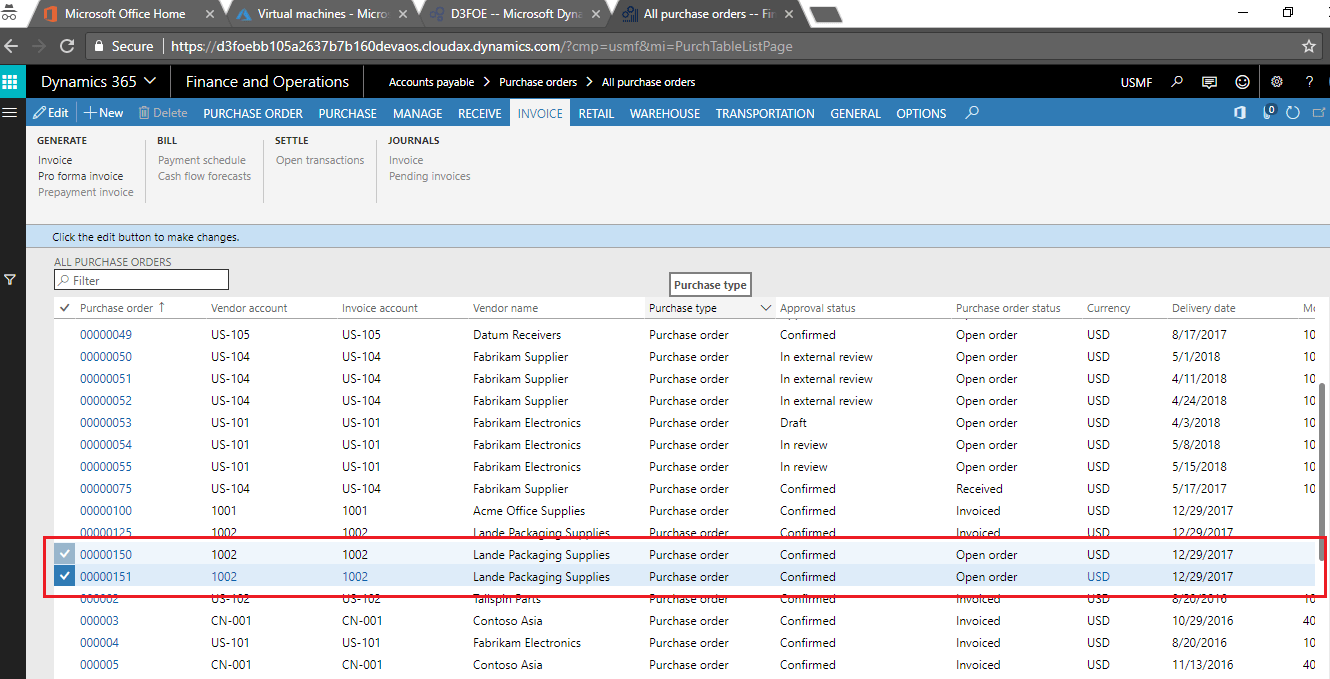
Task: Click the Delete trash icon
Action: click(x=162, y=112)
